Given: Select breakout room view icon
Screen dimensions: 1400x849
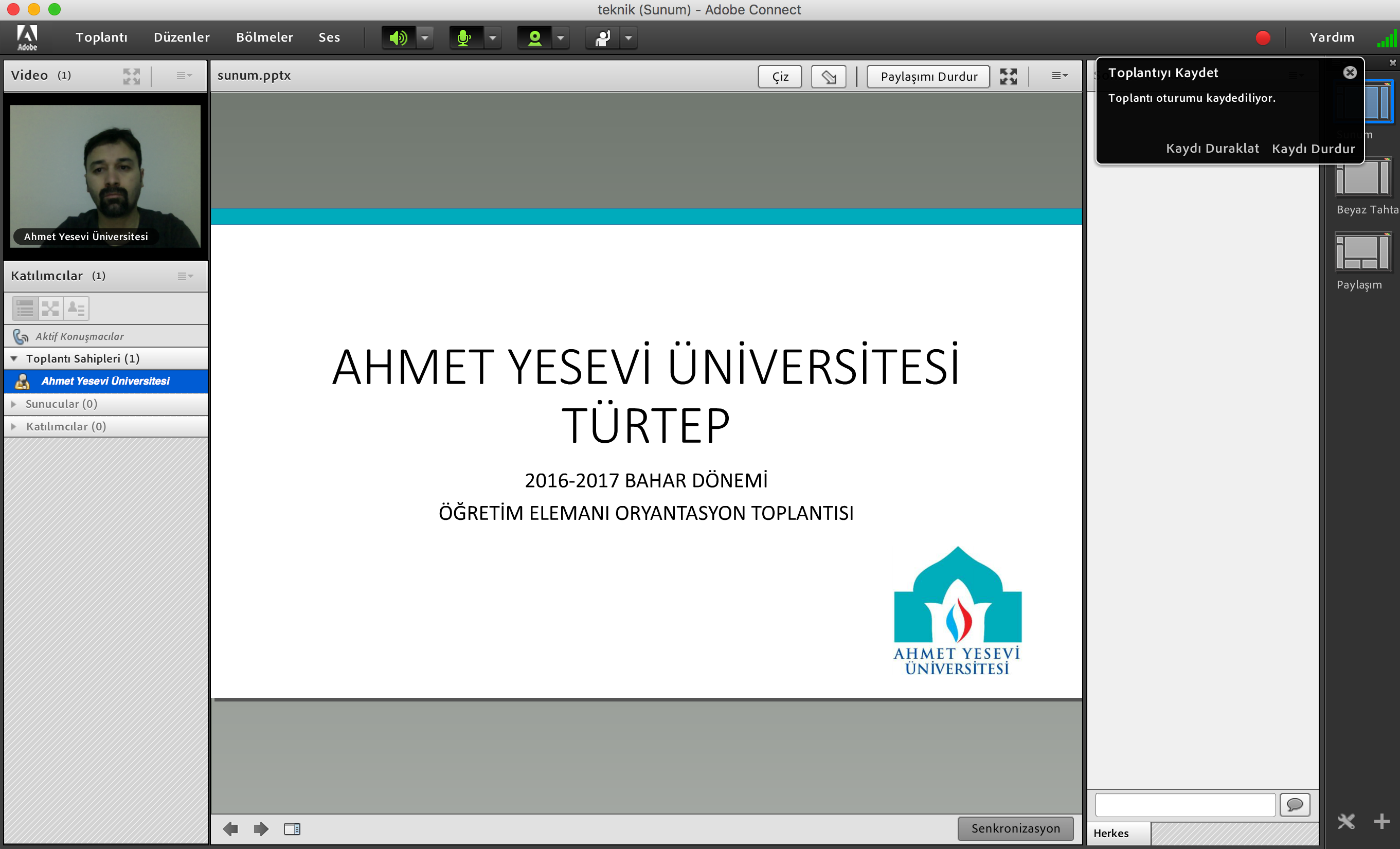Looking at the screenshot, I should [50, 309].
